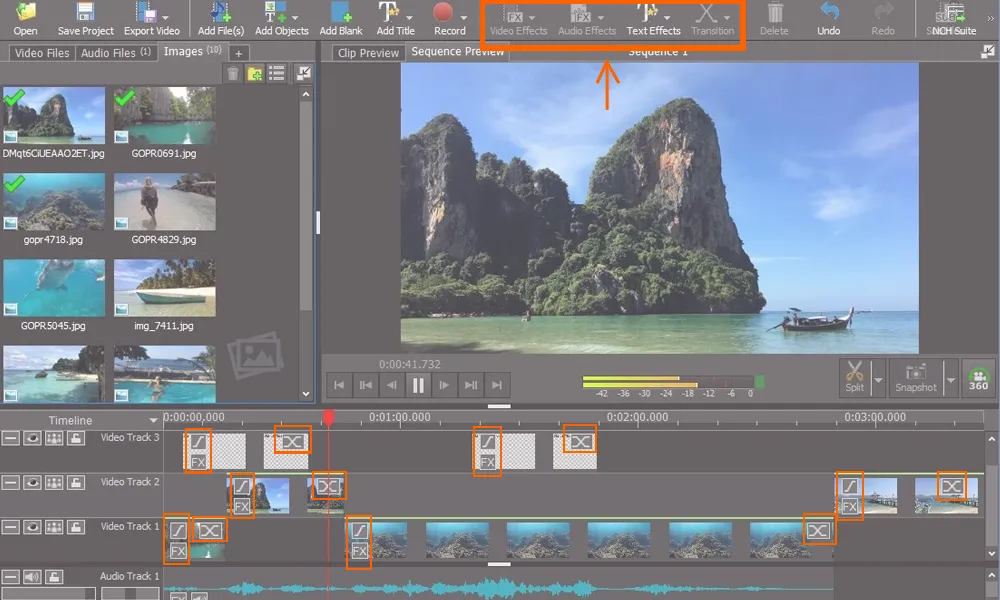Image resolution: width=1000 pixels, height=600 pixels.
Task: Toggle visibility of Video Track 2
Action: (x=33, y=483)
